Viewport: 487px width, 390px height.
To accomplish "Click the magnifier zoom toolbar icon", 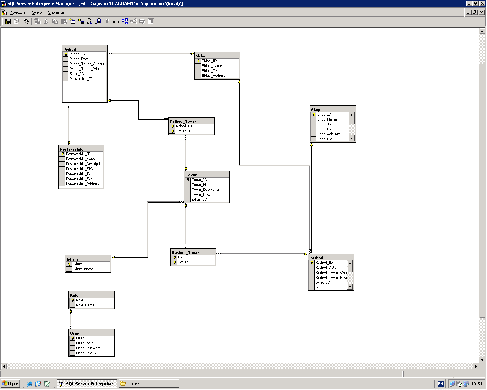I will click(98, 21).
